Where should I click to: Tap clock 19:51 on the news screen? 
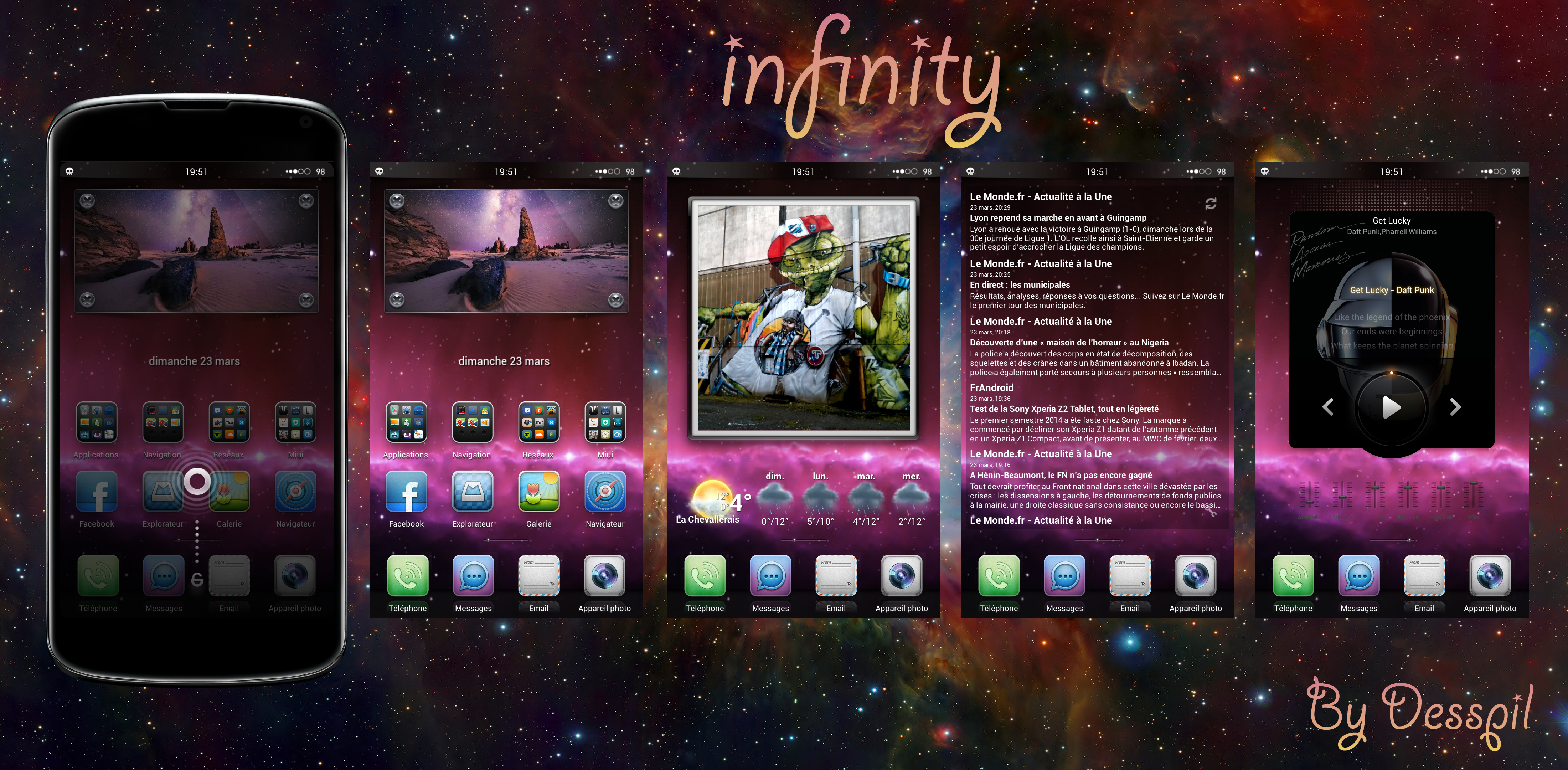click(1097, 172)
